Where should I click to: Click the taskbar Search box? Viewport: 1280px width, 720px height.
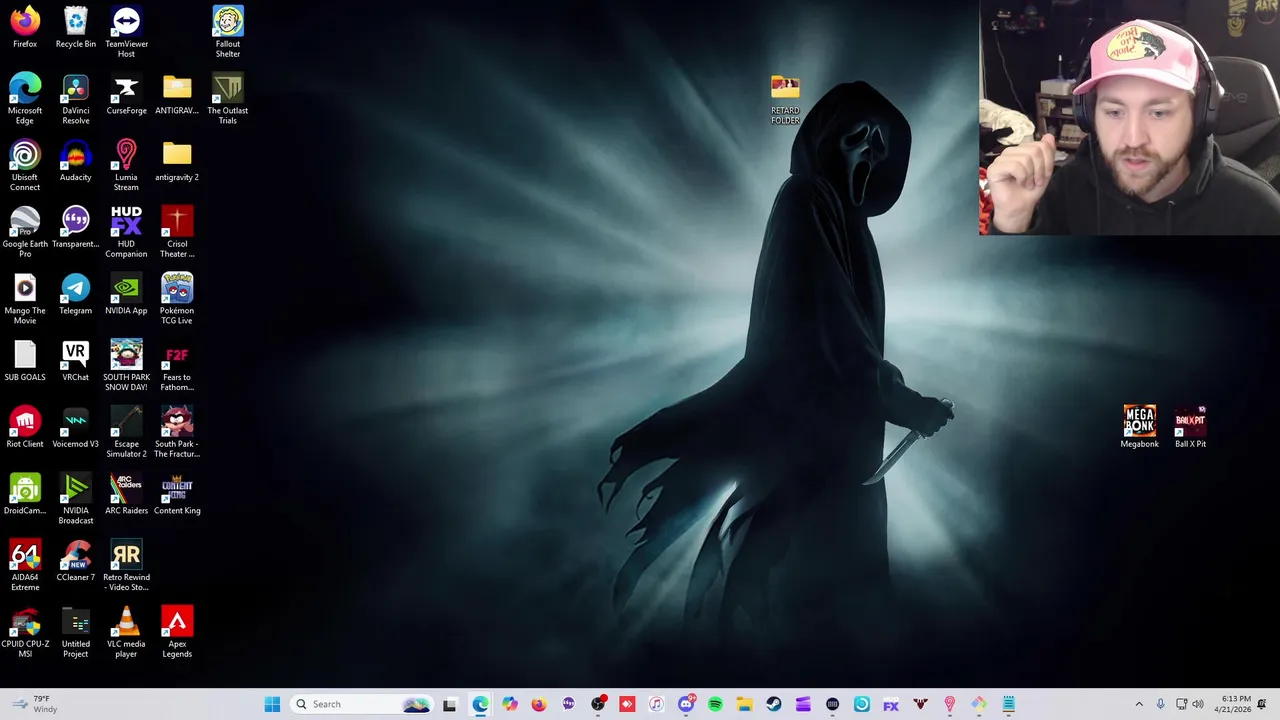coord(362,704)
